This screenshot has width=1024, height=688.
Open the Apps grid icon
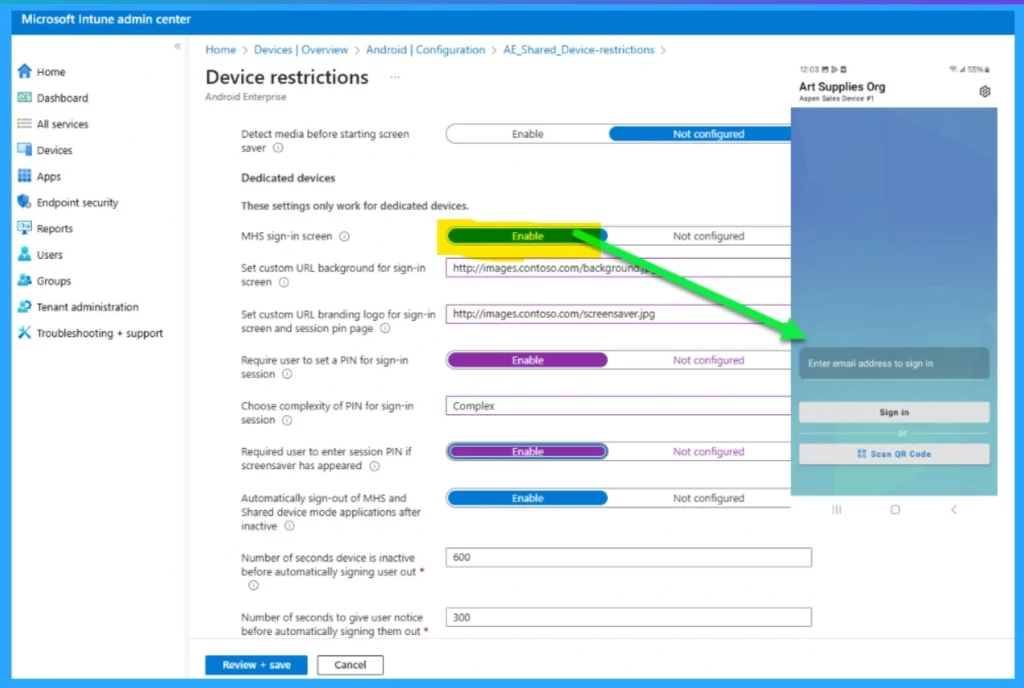coord(25,176)
